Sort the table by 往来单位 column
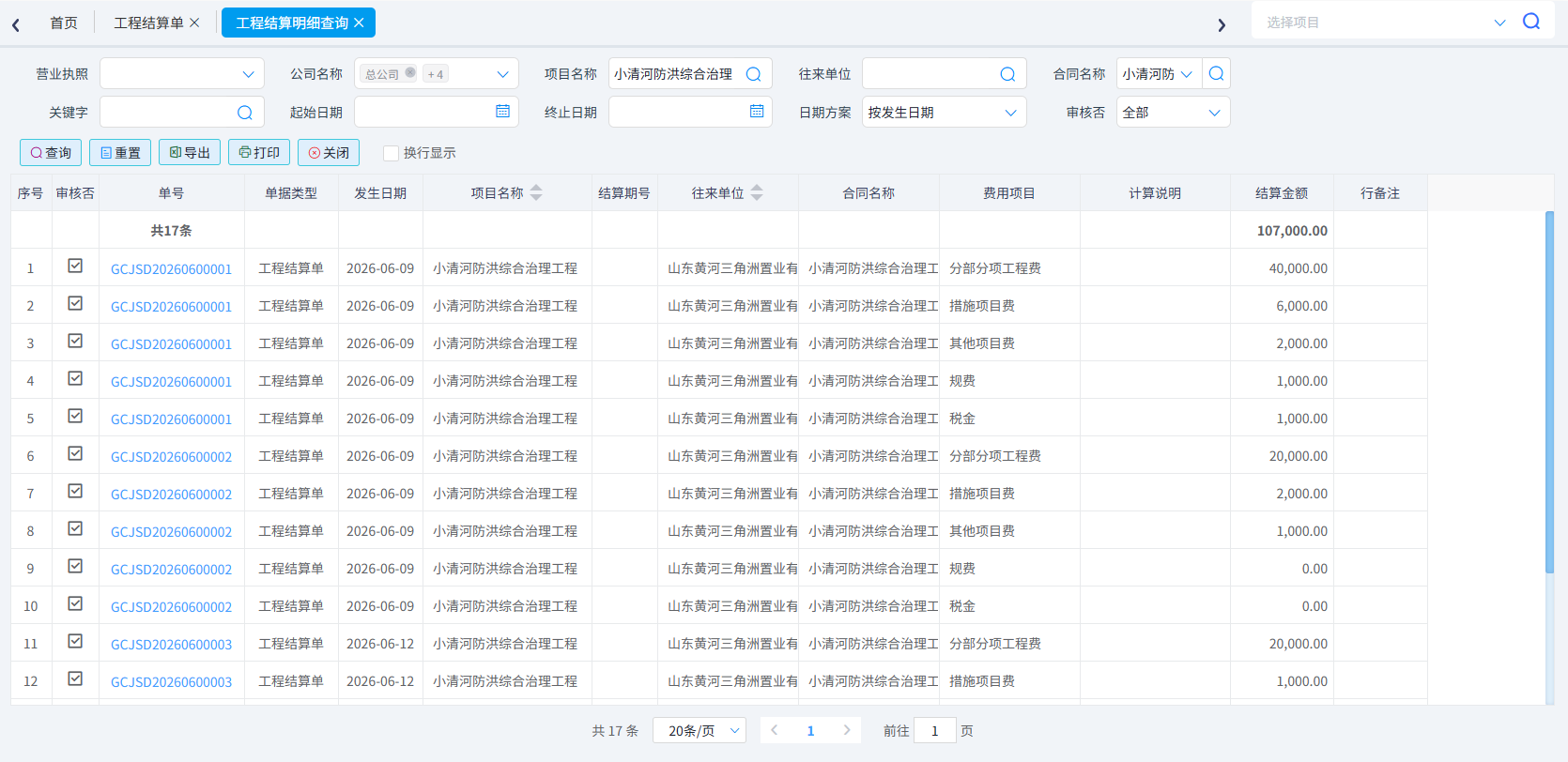This screenshot has height=762, width=1568. 757,192
